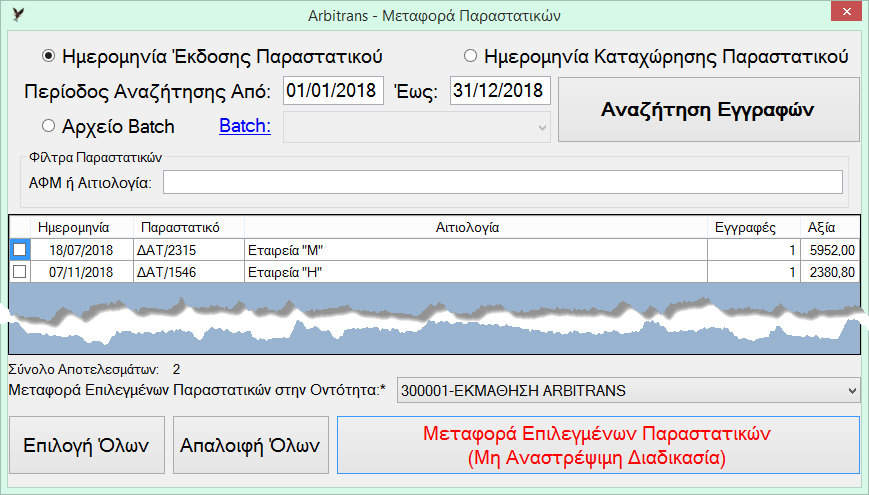Tick the checkbox for row ΔΑΤ/1546
This screenshot has width=869, height=495.
[x=19, y=272]
